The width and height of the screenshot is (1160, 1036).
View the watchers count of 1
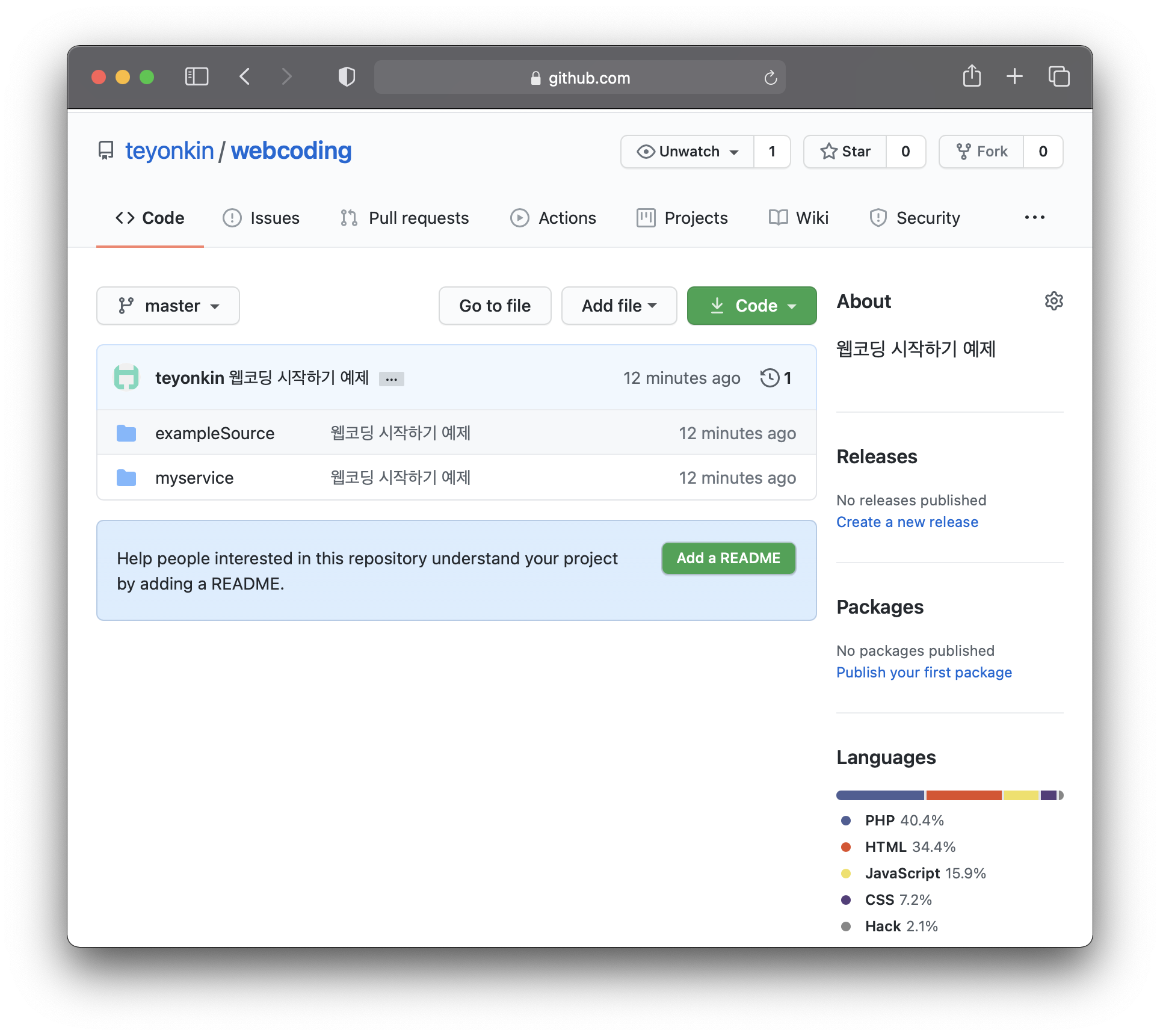[x=772, y=152]
